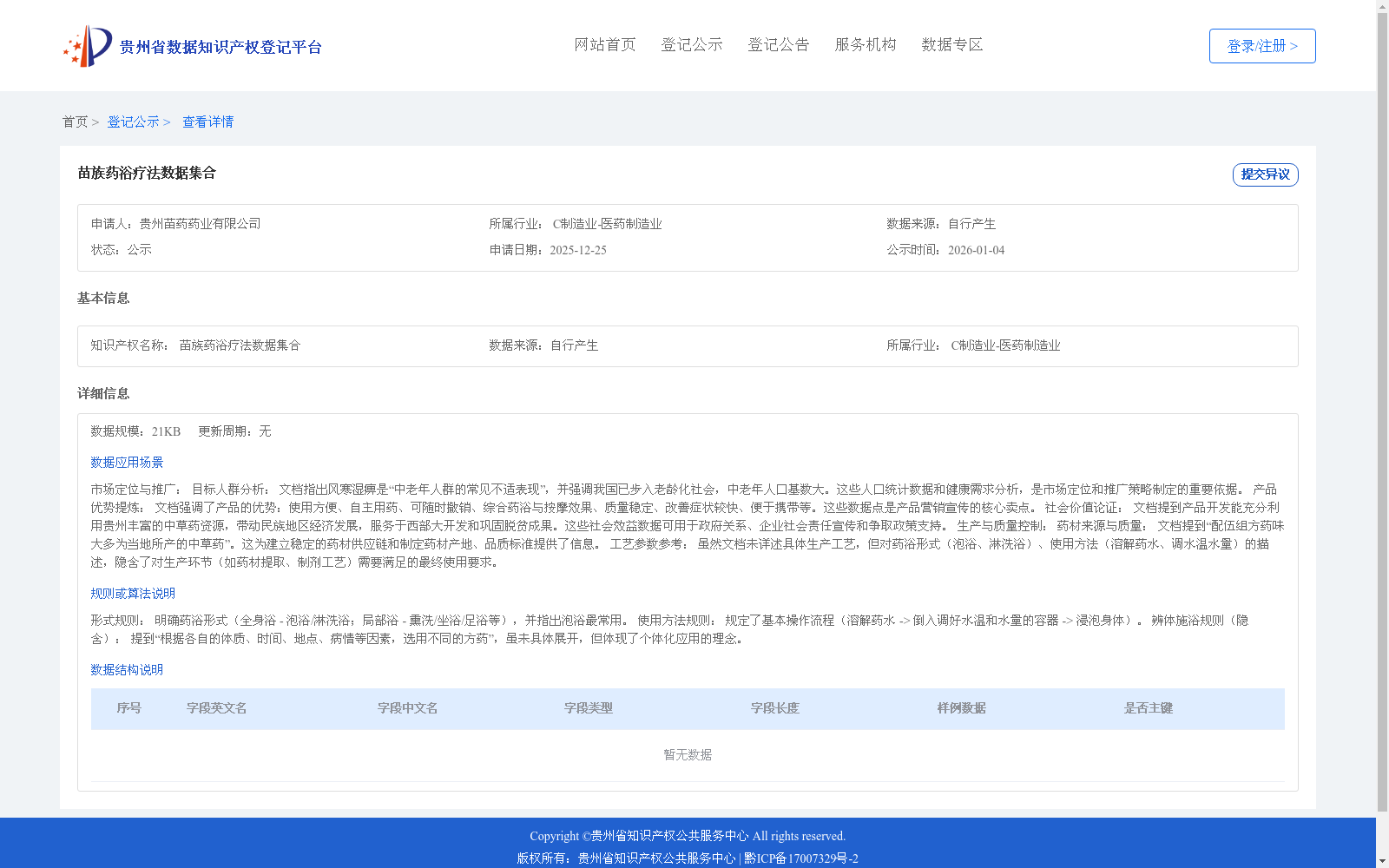Click the footer copyright line
1389x868 pixels.
point(688,836)
